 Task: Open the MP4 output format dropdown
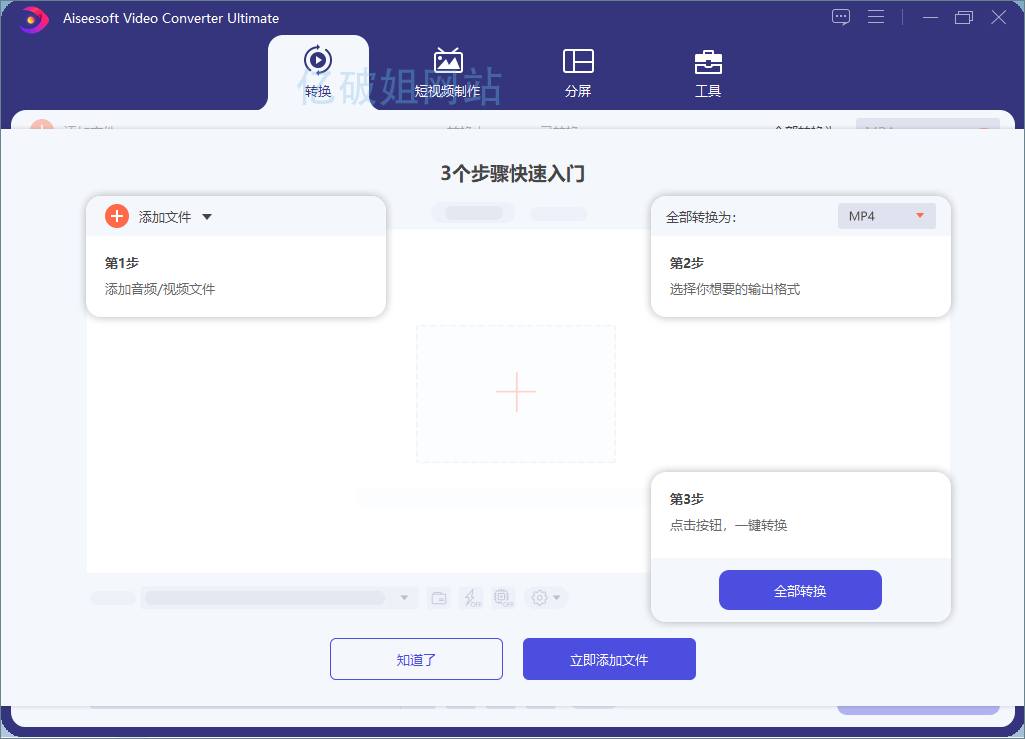(886, 215)
